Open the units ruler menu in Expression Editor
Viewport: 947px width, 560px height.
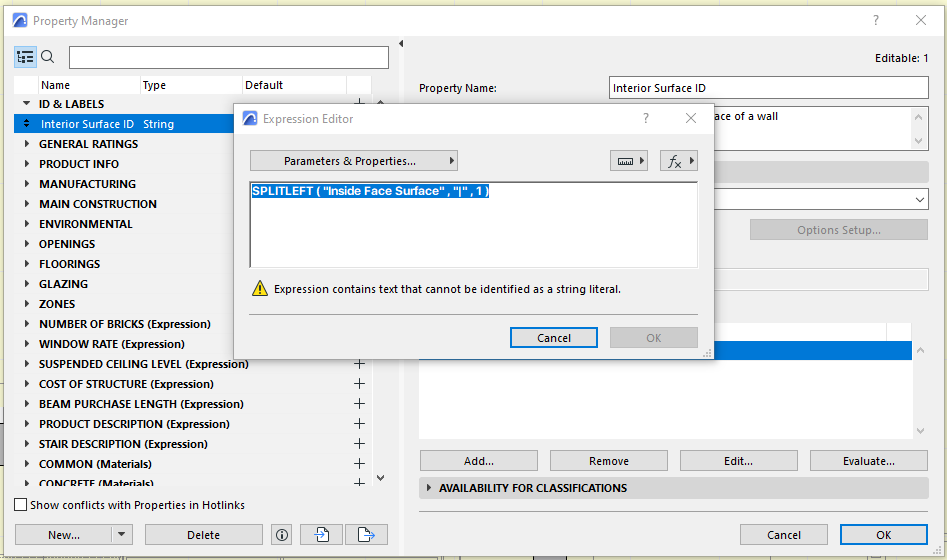click(x=629, y=161)
